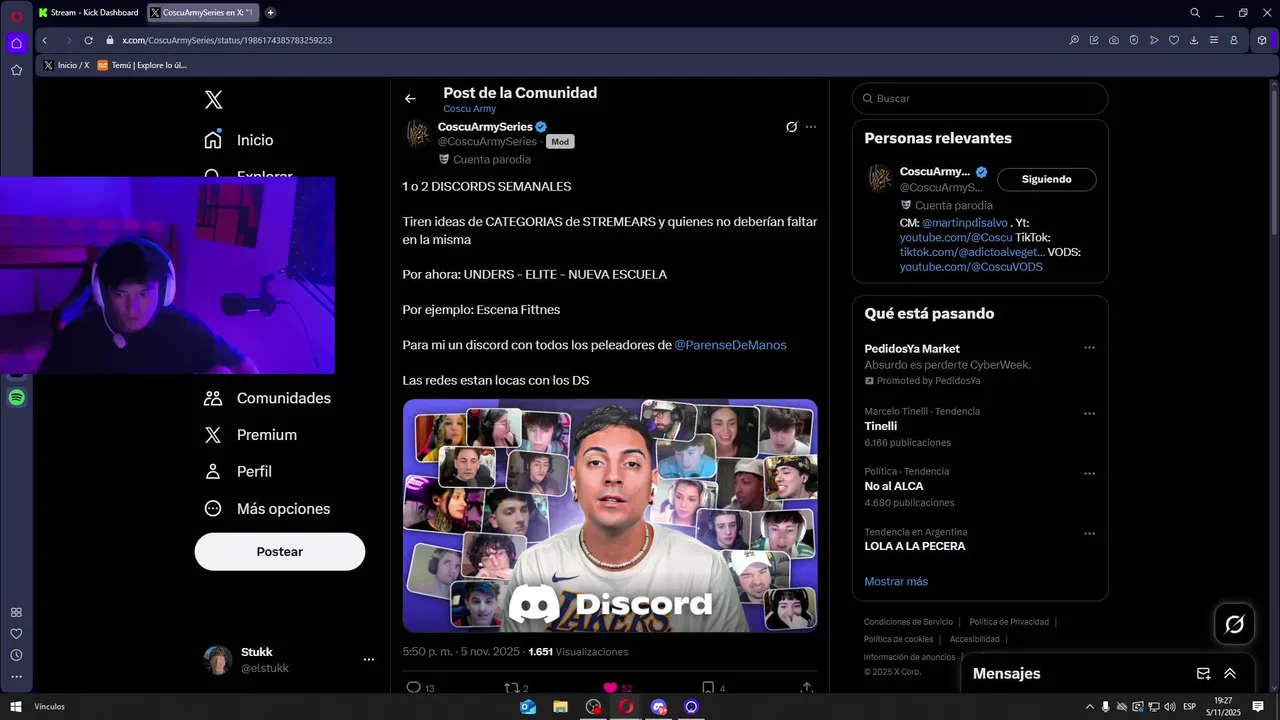Show hidden system tray icons

click(x=1089, y=707)
